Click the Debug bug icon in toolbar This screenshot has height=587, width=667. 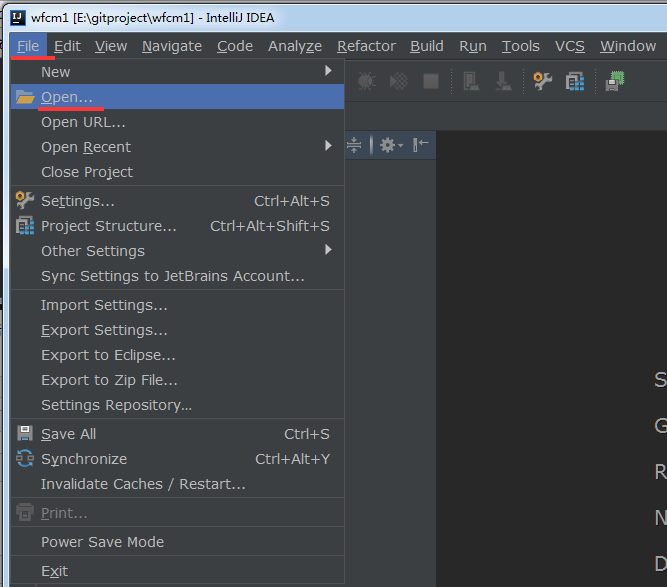click(x=366, y=81)
